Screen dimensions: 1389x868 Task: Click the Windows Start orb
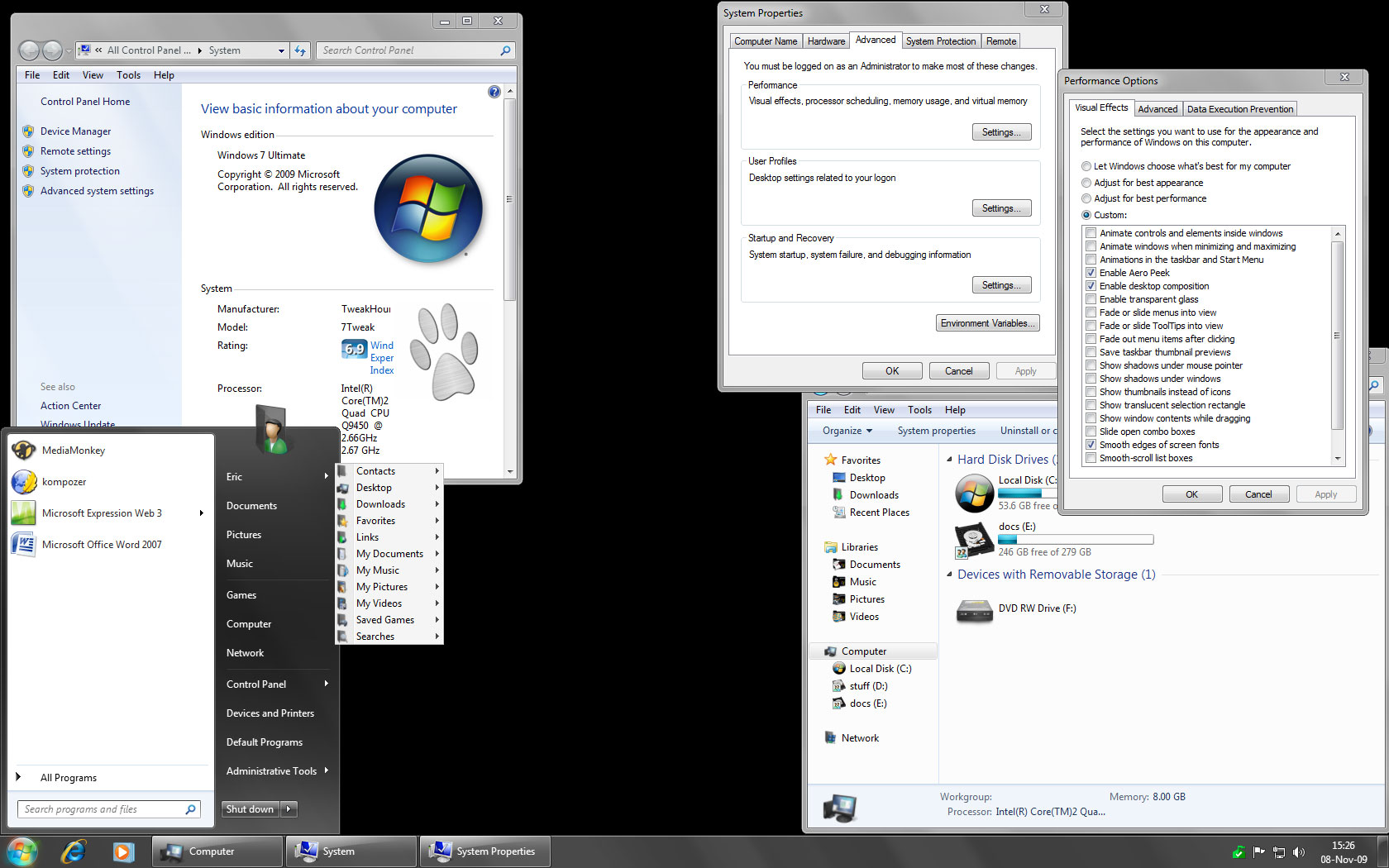click(21, 851)
